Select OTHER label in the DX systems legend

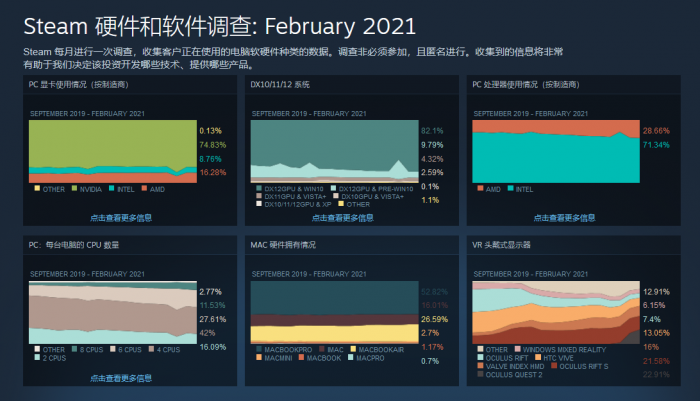point(358,205)
